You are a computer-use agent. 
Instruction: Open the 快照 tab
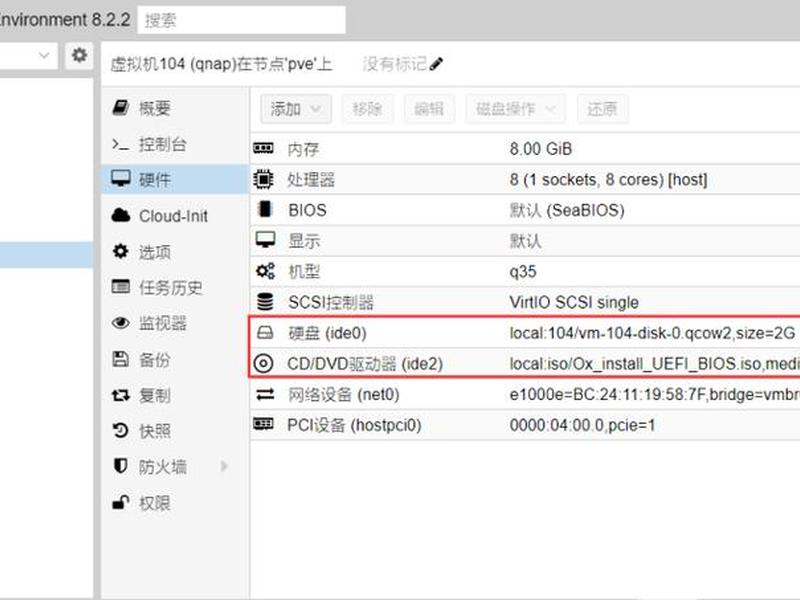coord(174,431)
